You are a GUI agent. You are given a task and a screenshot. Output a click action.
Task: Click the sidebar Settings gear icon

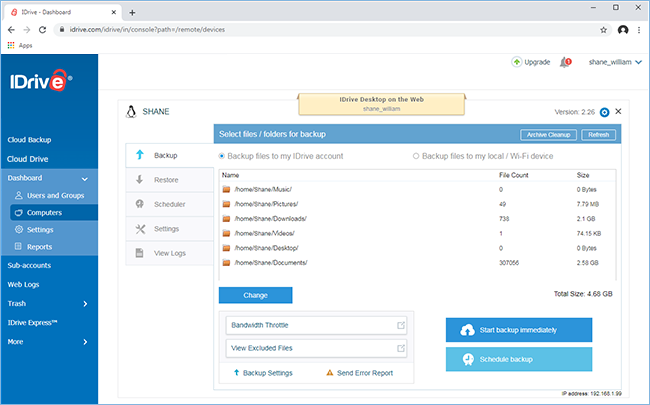(19, 229)
